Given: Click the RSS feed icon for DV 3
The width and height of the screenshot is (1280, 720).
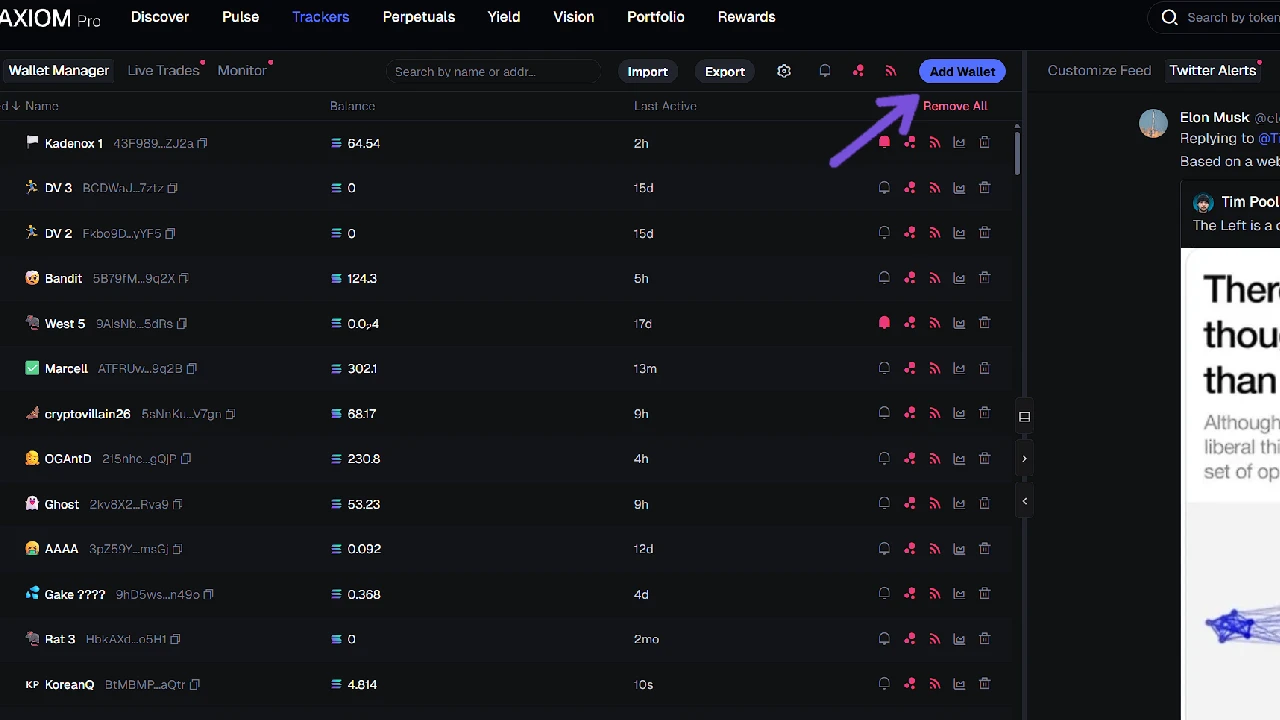Looking at the screenshot, I should [934, 187].
